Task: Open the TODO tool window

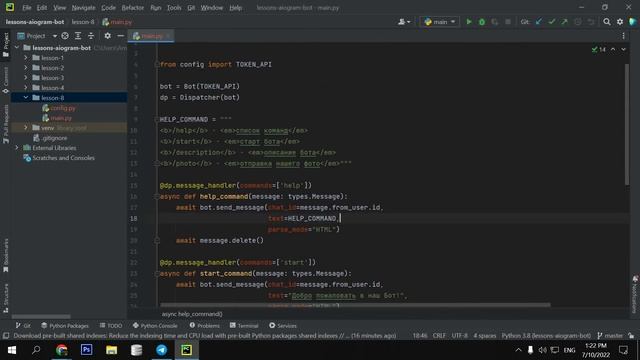Action: click(111, 326)
